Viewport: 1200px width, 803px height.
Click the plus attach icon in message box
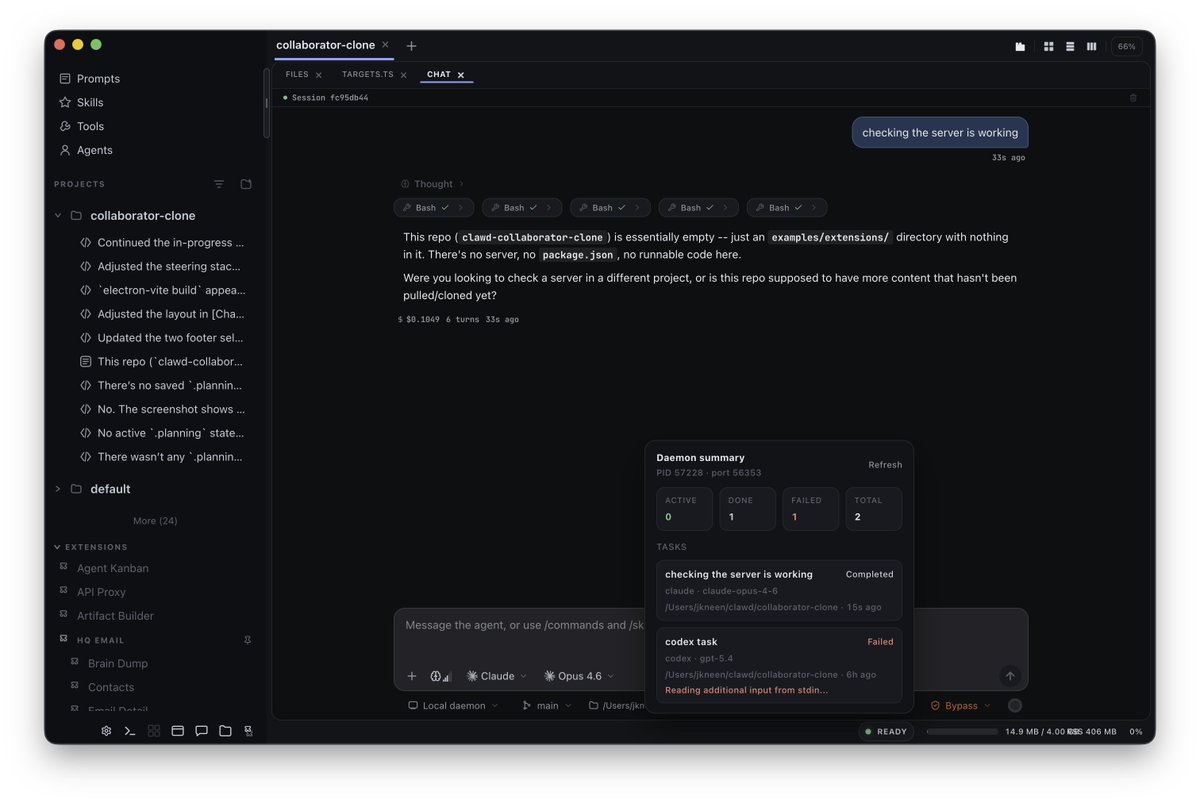pyautogui.click(x=411, y=676)
